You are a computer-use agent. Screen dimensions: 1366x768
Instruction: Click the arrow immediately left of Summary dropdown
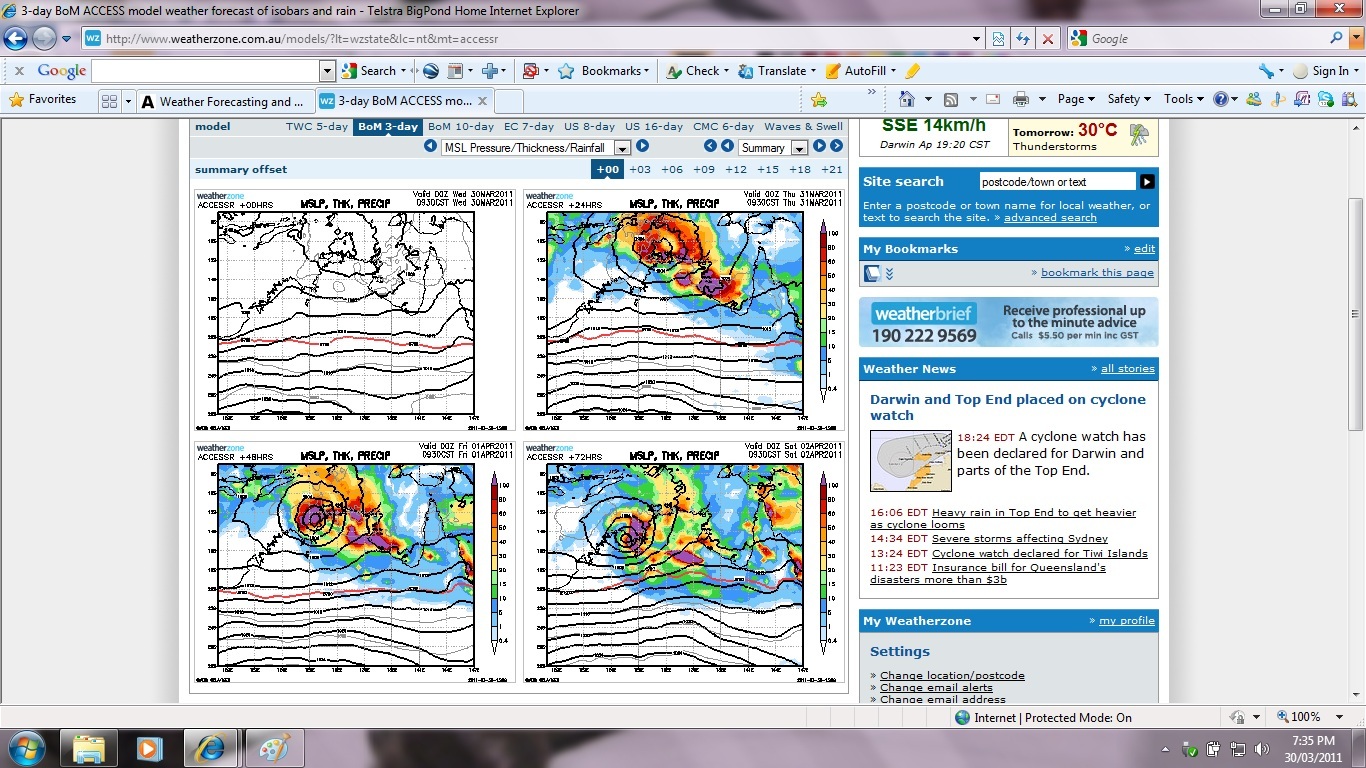coord(728,146)
